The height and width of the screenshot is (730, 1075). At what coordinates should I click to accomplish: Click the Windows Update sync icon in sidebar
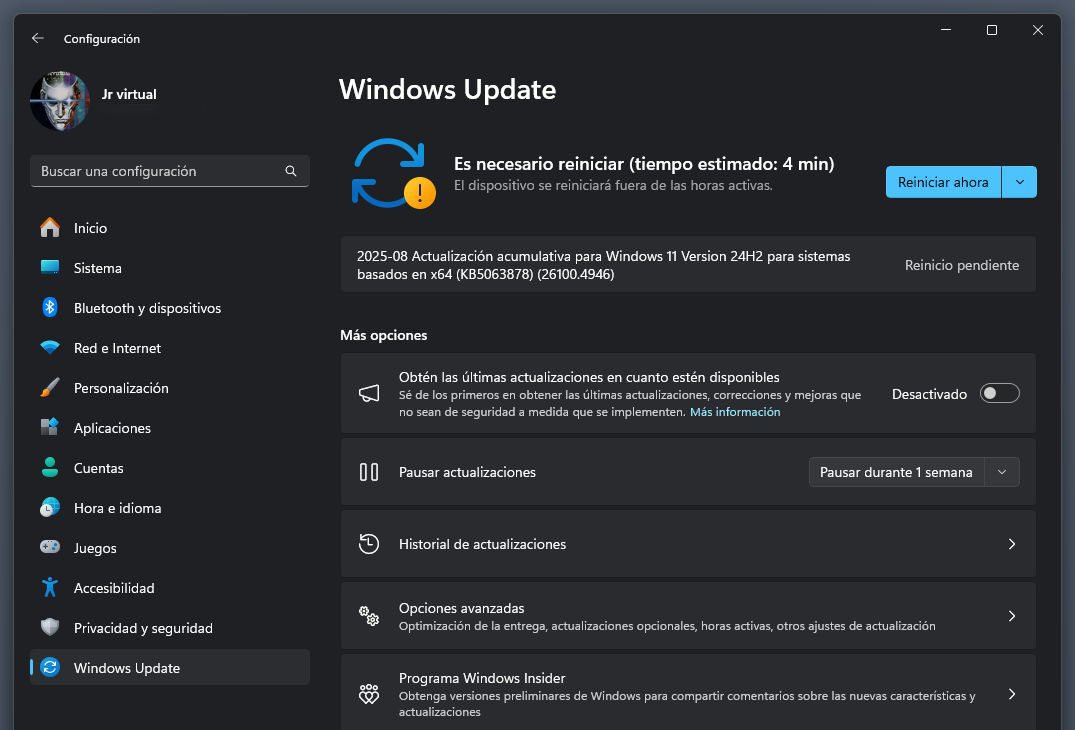[x=49, y=667]
